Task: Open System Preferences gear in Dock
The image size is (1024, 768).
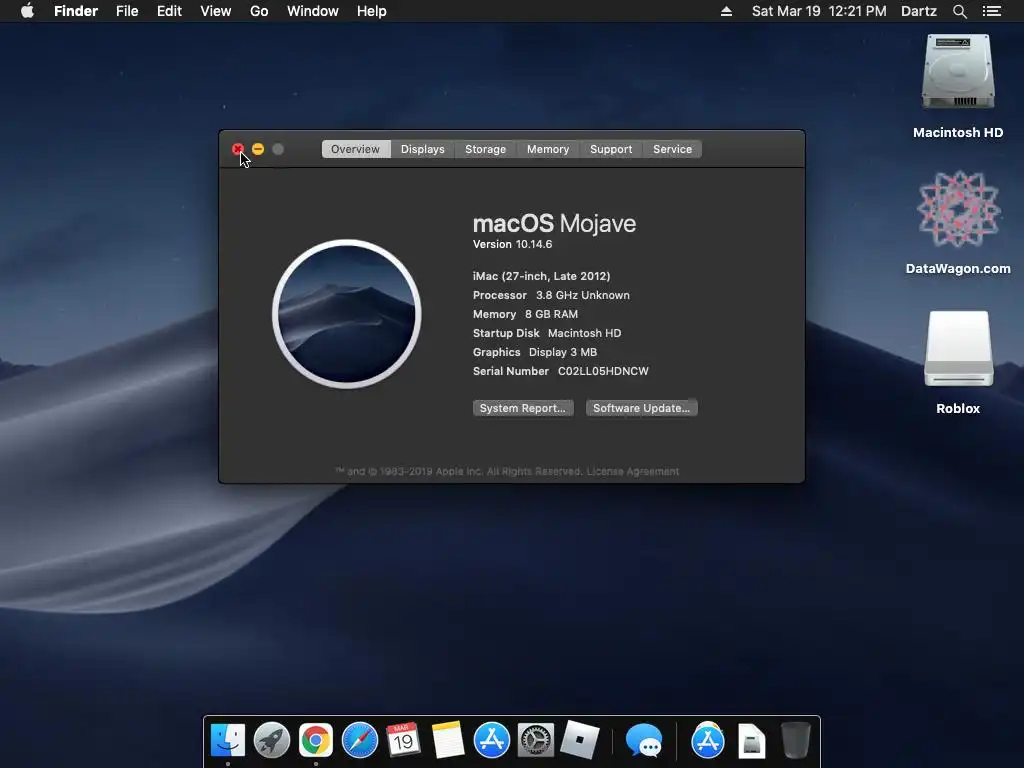Action: pos(536,741)
